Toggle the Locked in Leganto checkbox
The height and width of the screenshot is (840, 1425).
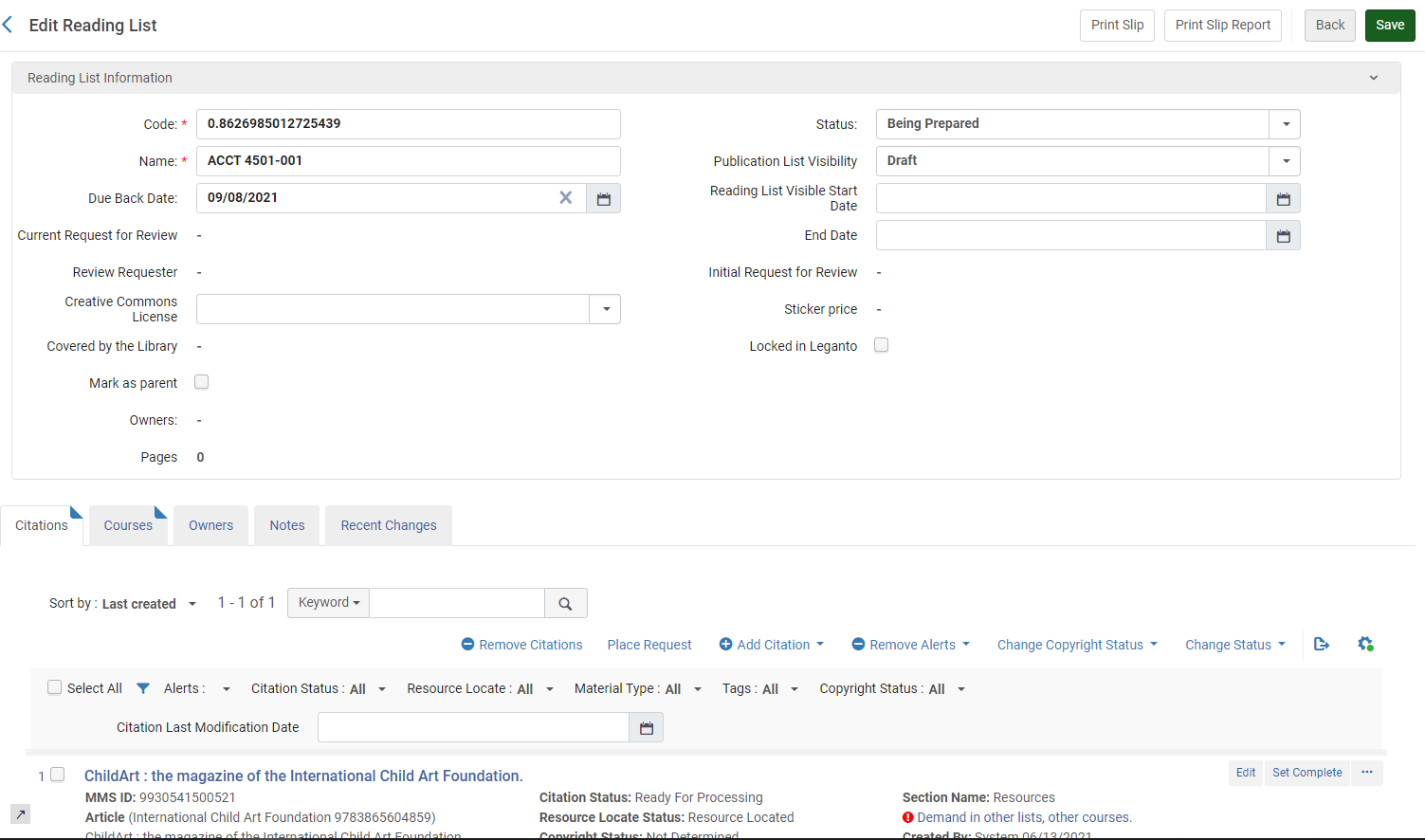pos(882,345)
